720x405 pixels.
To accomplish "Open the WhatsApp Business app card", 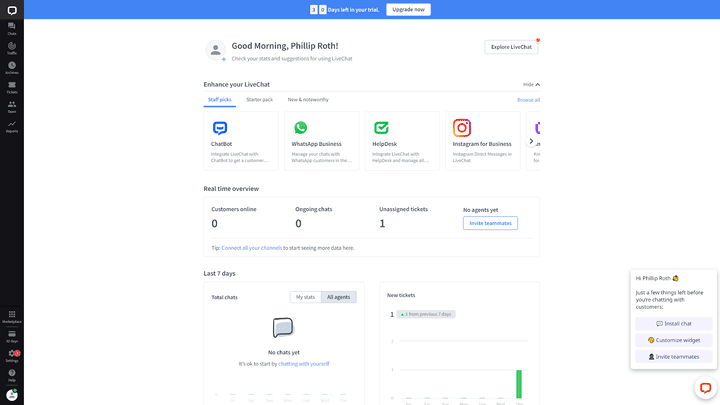I will tap(321, 140).
